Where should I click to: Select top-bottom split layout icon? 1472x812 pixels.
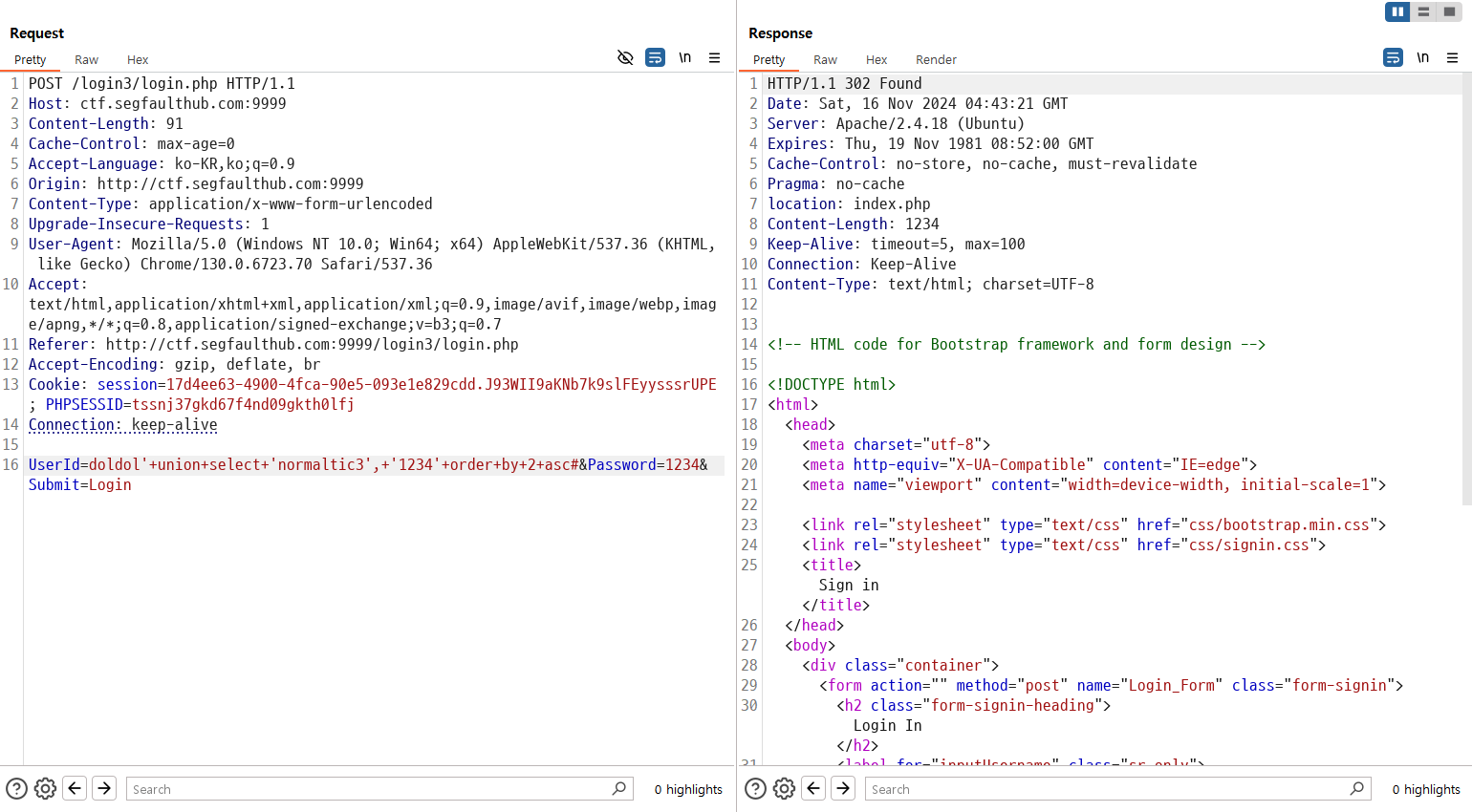point(1423,11)
